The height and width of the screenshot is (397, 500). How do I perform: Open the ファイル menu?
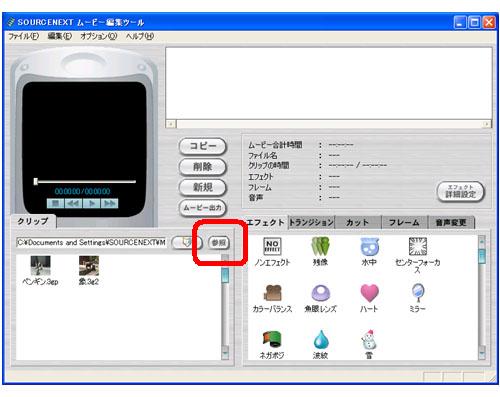(23, 36)
